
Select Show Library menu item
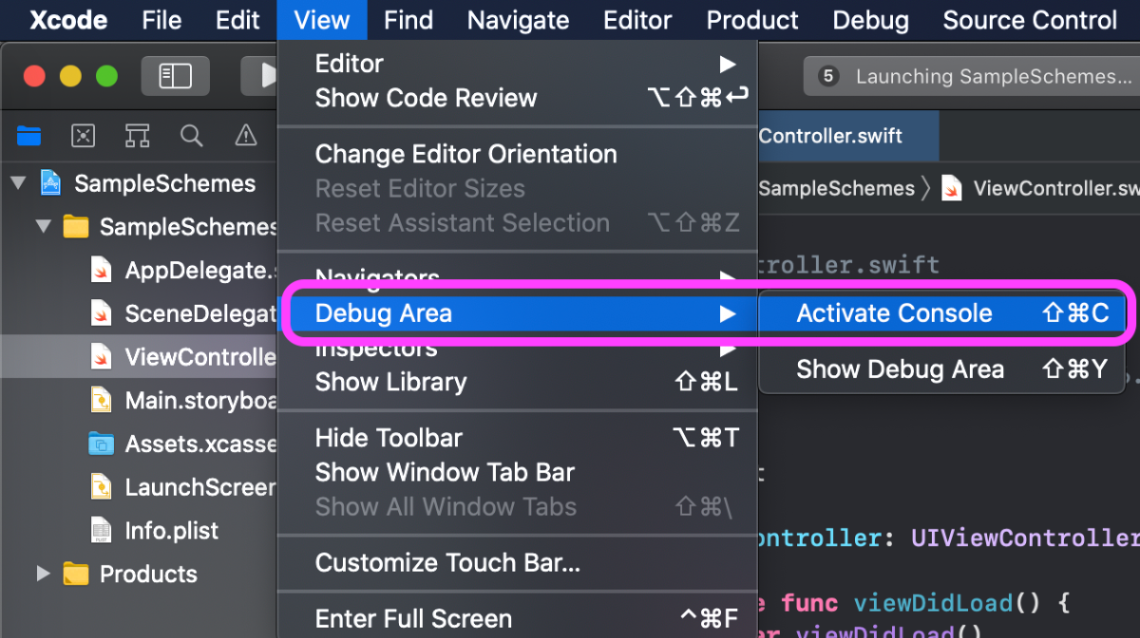click(518, 382)
